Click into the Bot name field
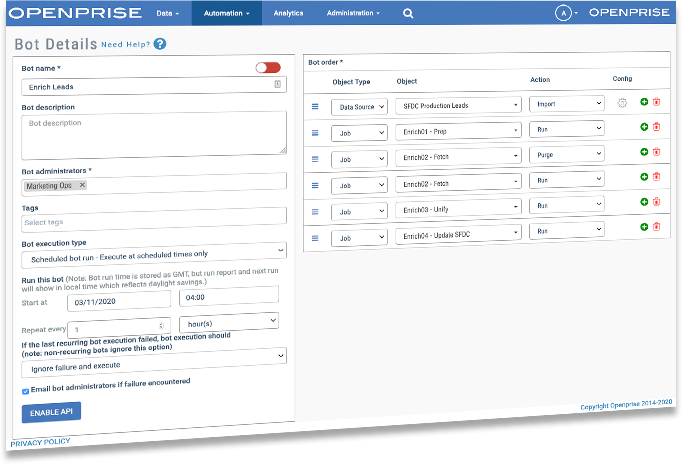This screenshot has height=465, width=682. coord(154,86)
